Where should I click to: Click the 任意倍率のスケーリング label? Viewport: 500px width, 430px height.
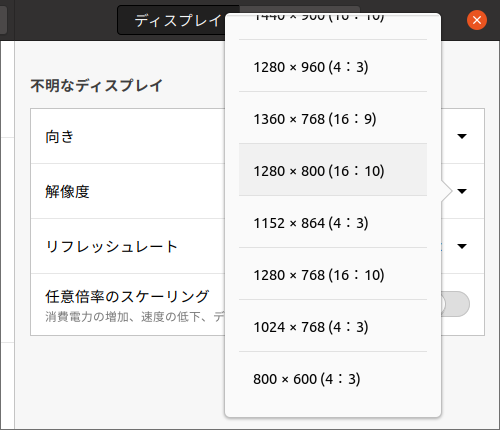tap(127, 296)
